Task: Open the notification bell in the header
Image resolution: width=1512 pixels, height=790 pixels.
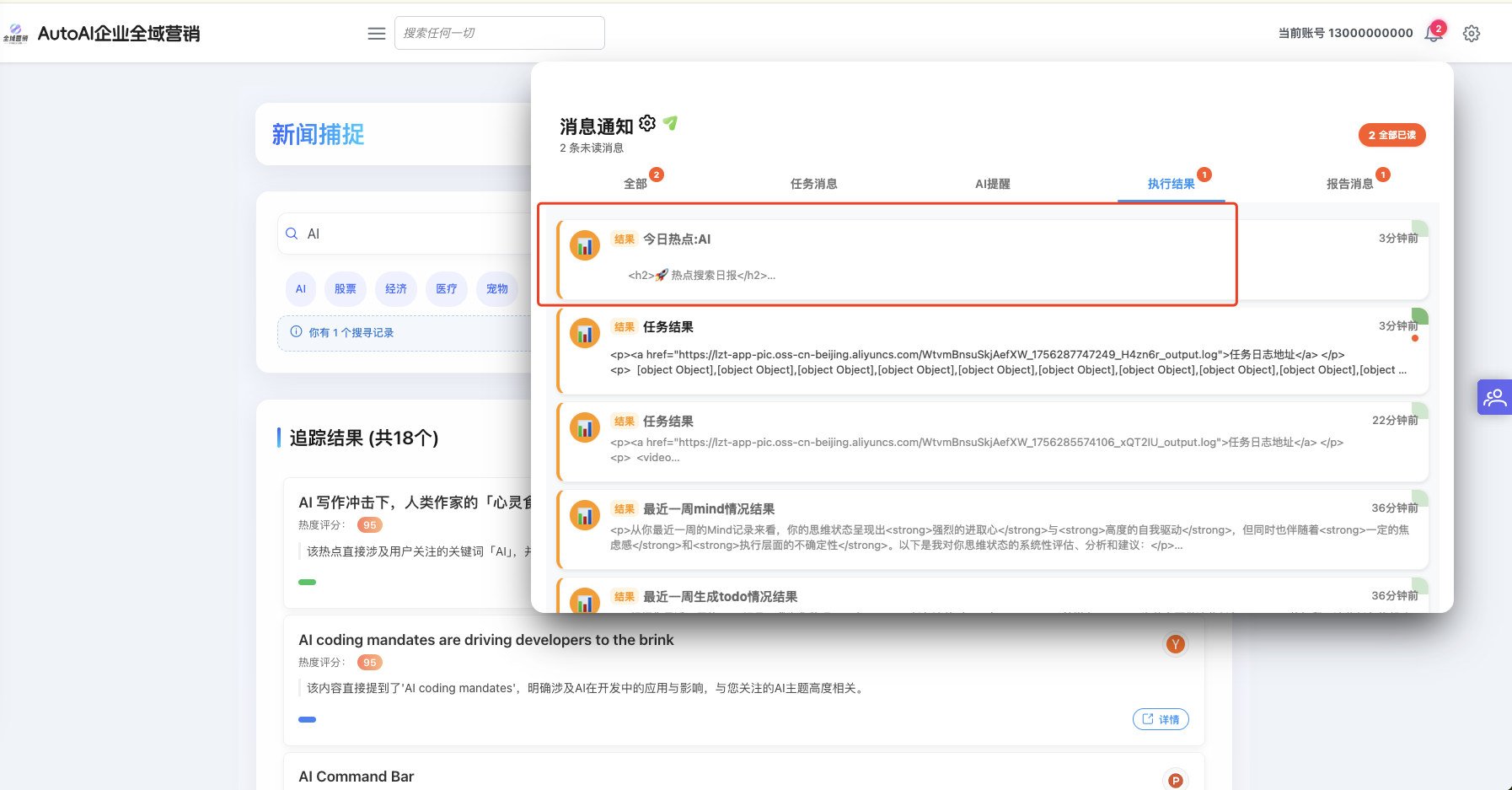Action: point(1433,34)
